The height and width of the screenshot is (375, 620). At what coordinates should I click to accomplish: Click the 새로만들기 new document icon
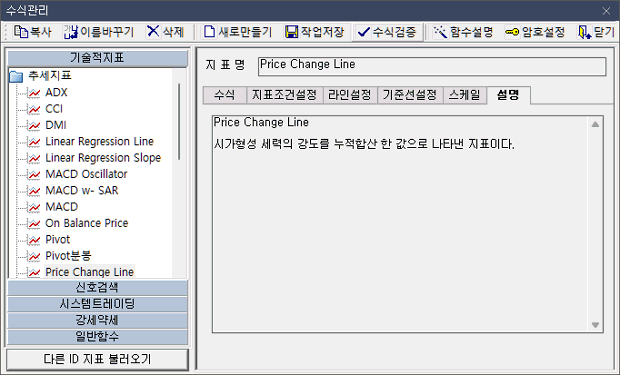click(209, 32)
